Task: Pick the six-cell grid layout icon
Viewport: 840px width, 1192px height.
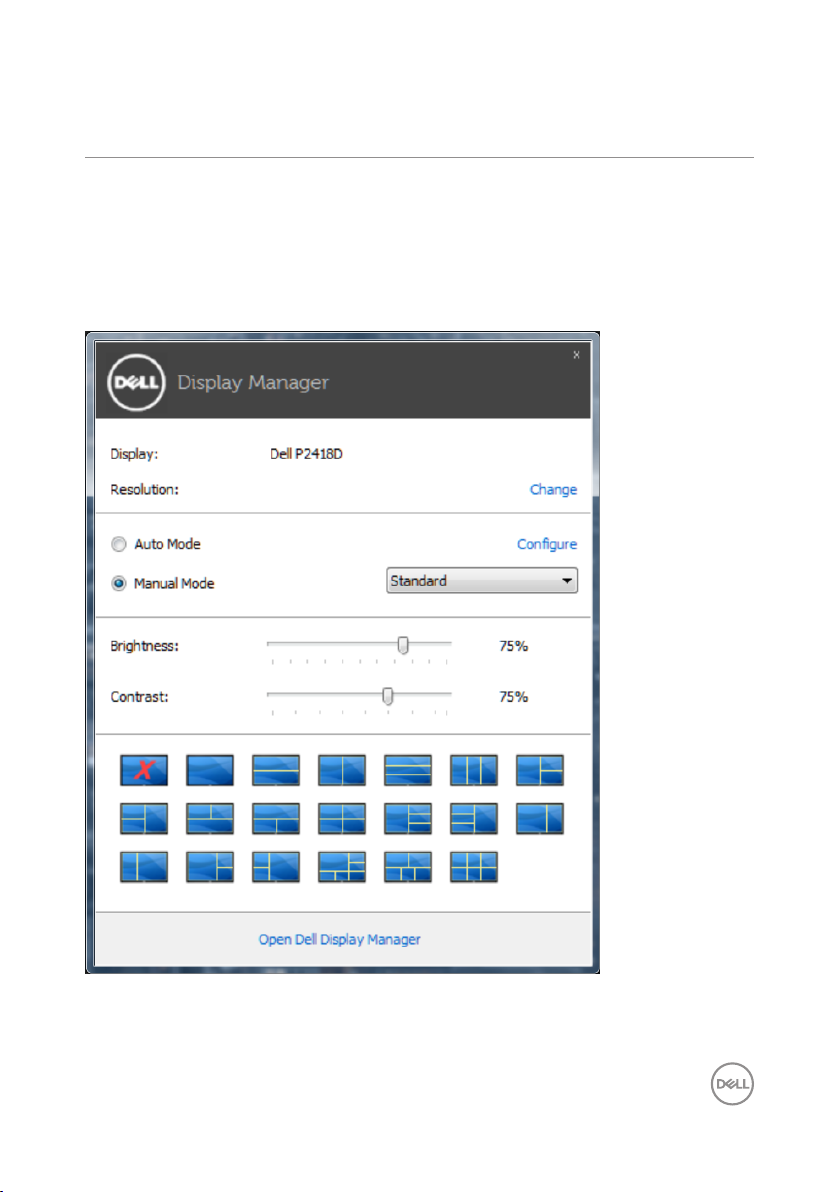Action: (474, 866)
